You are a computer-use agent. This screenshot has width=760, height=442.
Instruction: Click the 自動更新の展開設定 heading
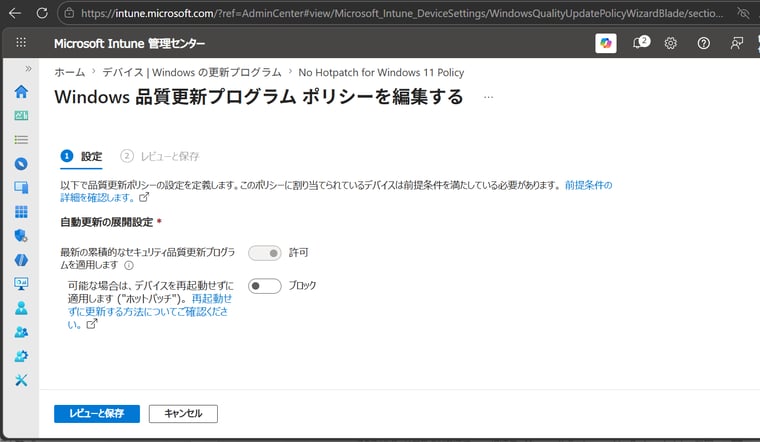coord(107,222)
